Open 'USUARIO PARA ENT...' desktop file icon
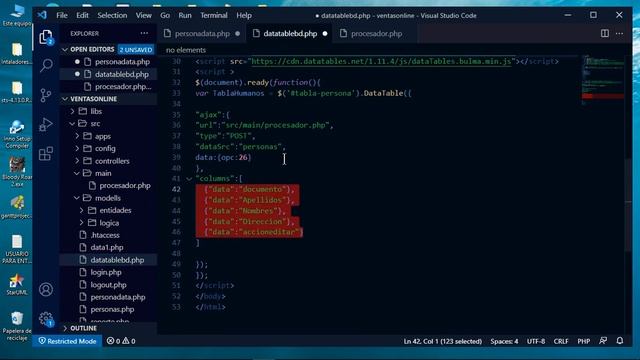 tap(17, 249)
